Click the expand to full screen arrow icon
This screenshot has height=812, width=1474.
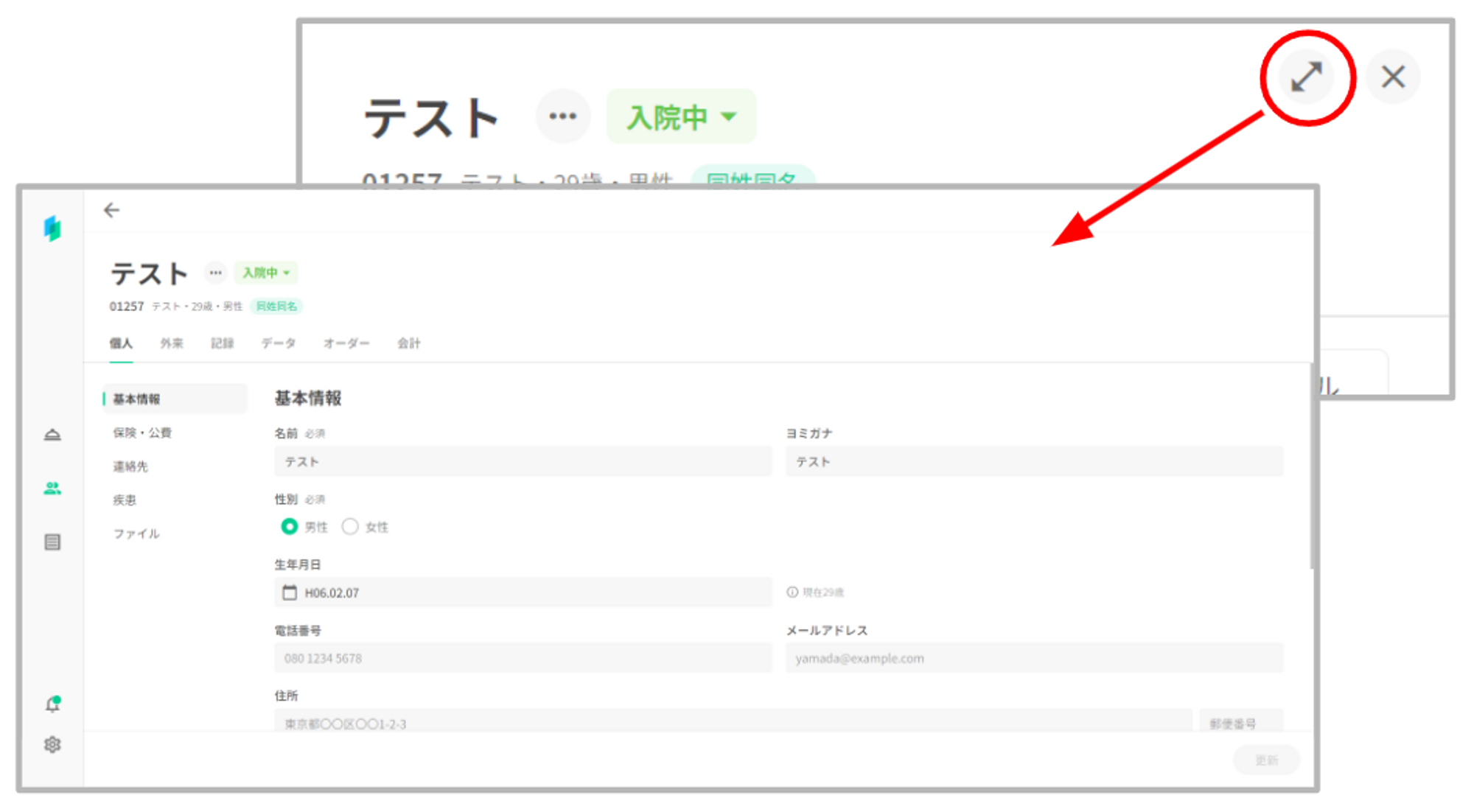1307,77
